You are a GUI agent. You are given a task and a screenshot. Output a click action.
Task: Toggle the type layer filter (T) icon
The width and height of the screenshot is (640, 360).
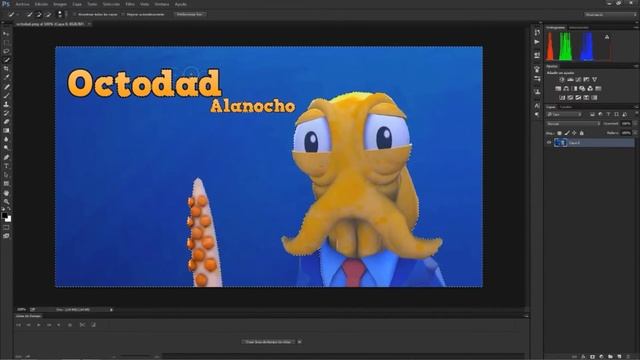pos(608,115)
